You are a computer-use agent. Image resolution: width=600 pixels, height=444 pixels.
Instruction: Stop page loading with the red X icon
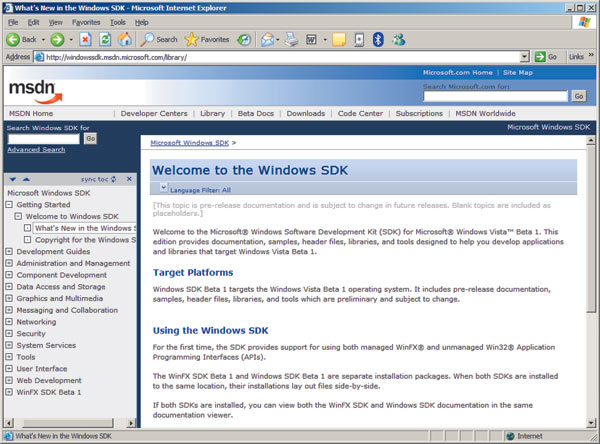pyautogui.click(x=85, y=39)
